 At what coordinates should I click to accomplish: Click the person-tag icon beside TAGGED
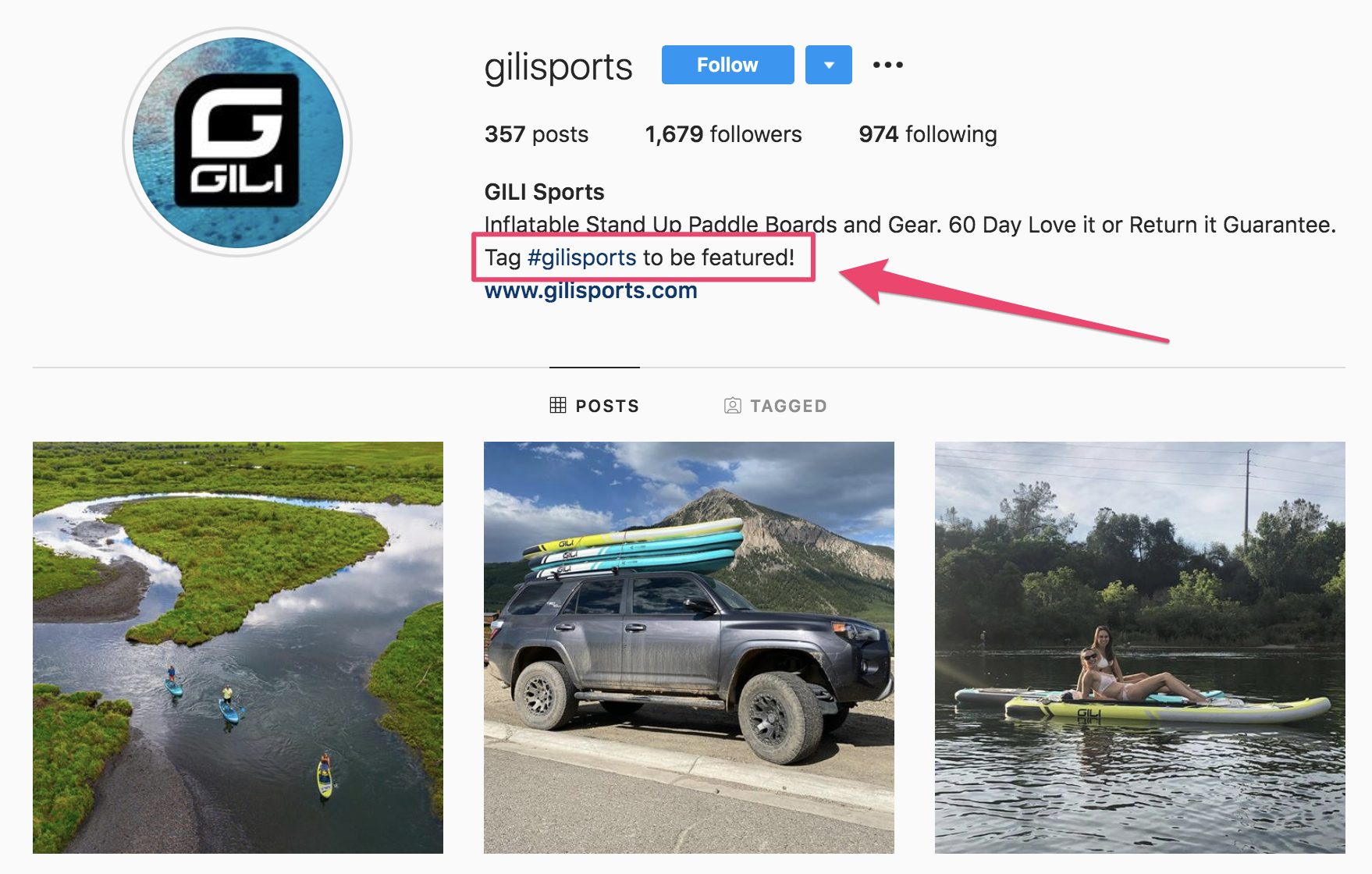click(x=733, y=405)
